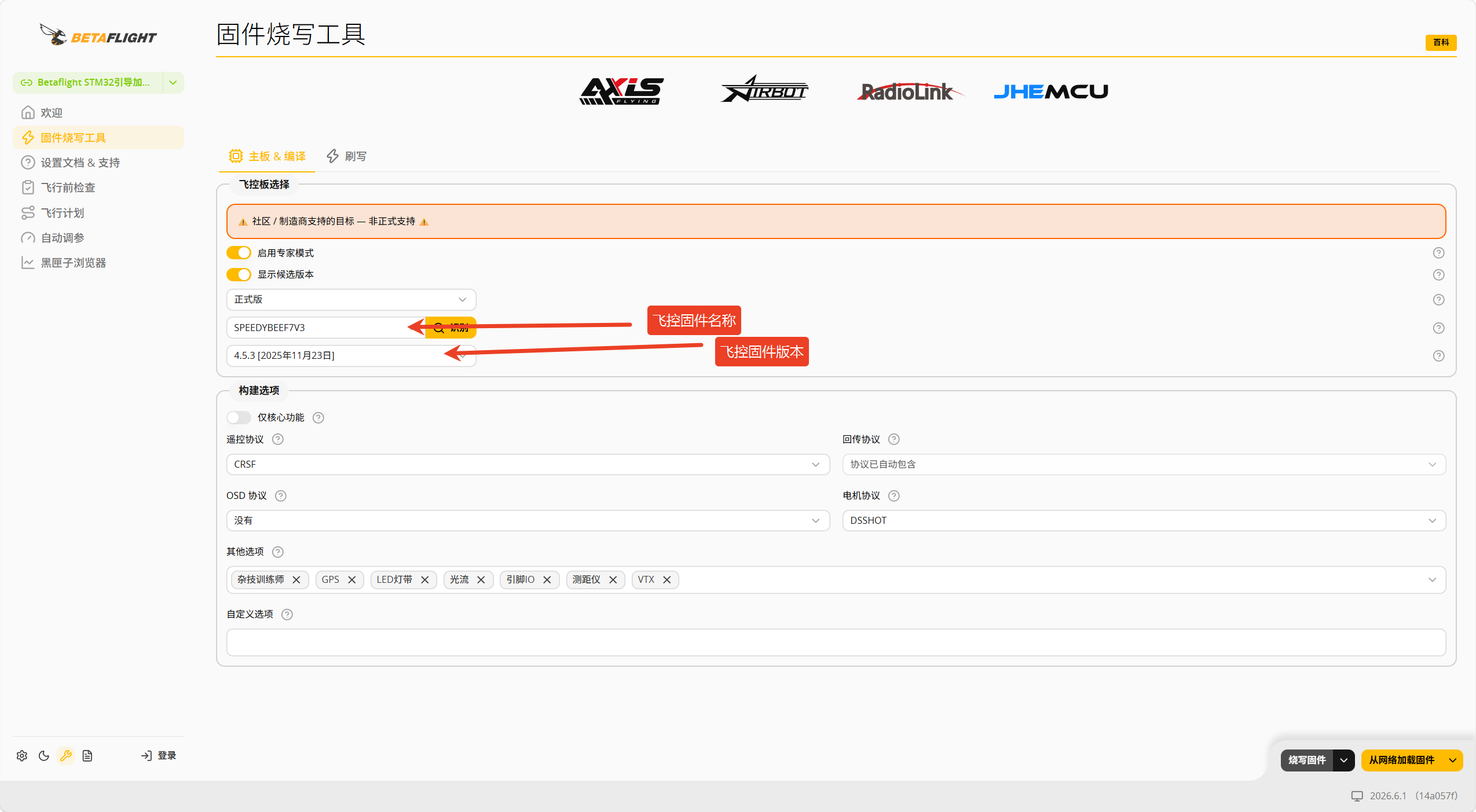Screen dimensions: 1476x812
Task: Expand the 从网络加载固件 arrow menu
Action: tap(1452, 760)
